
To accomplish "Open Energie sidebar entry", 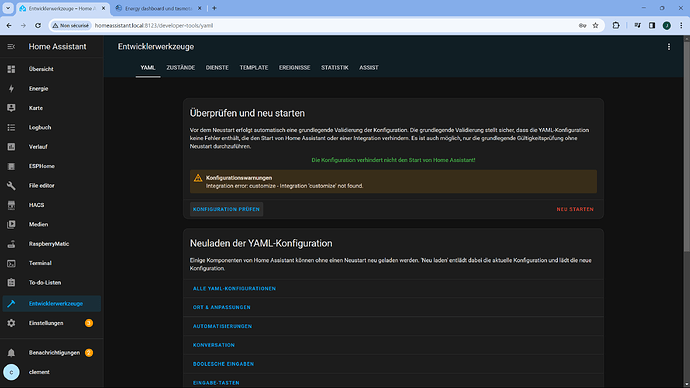I will (51, 88).
